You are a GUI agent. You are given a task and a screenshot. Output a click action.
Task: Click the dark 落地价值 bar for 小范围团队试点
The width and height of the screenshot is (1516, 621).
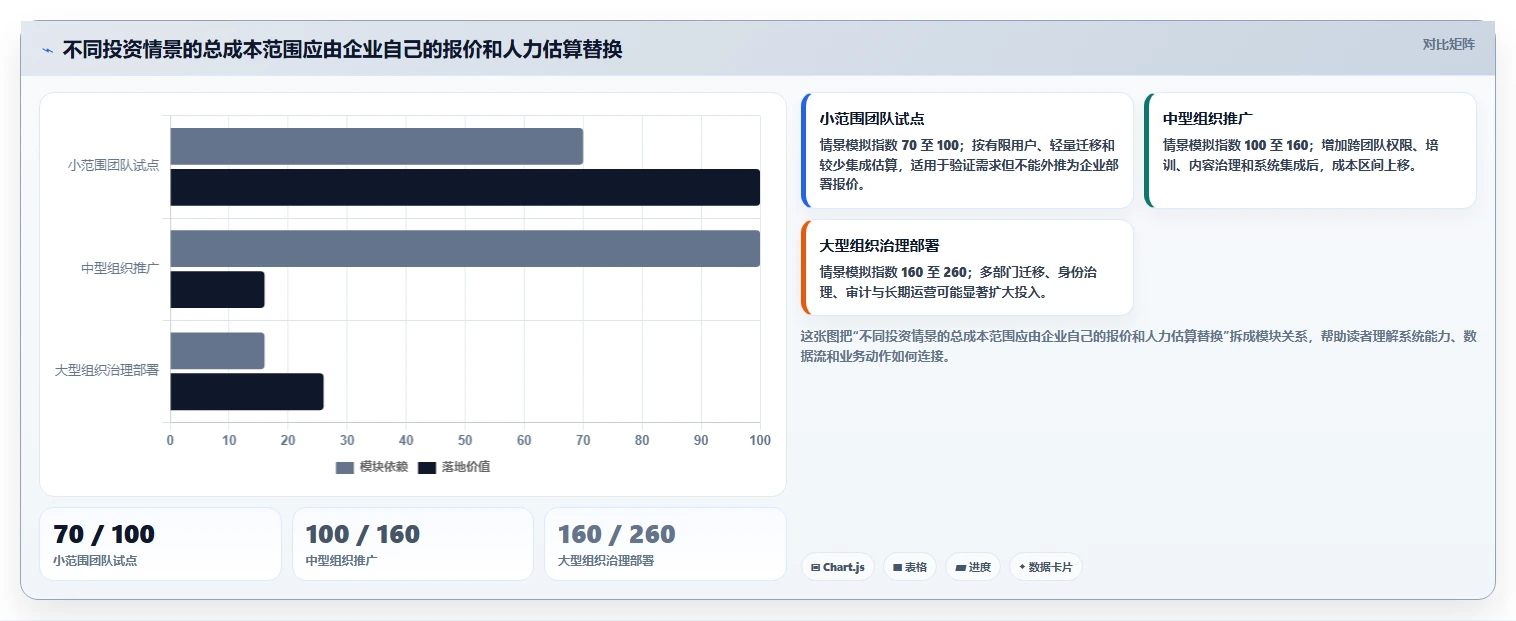(465, 187)
